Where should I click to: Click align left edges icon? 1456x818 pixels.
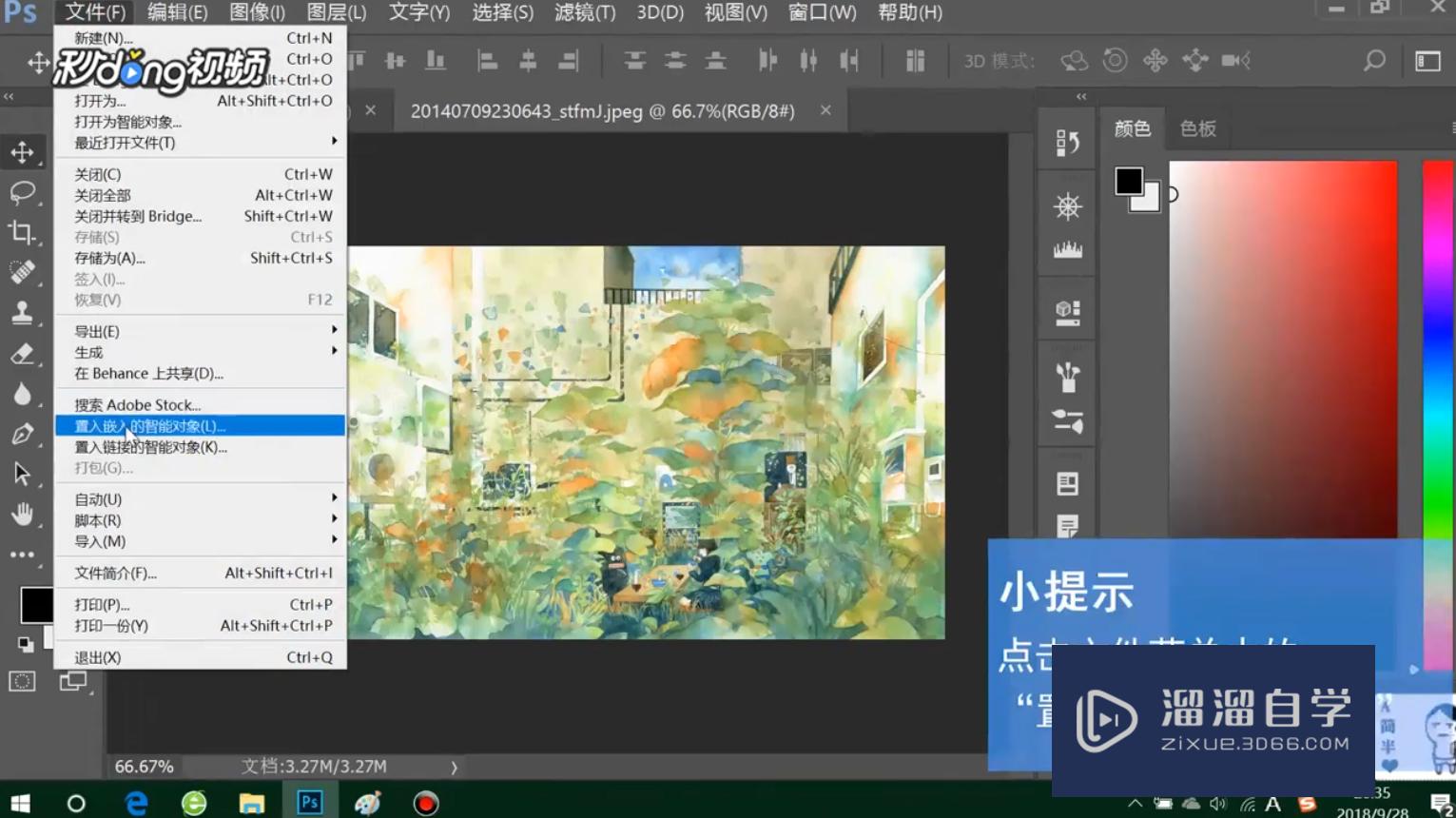[x=488, y=61]
